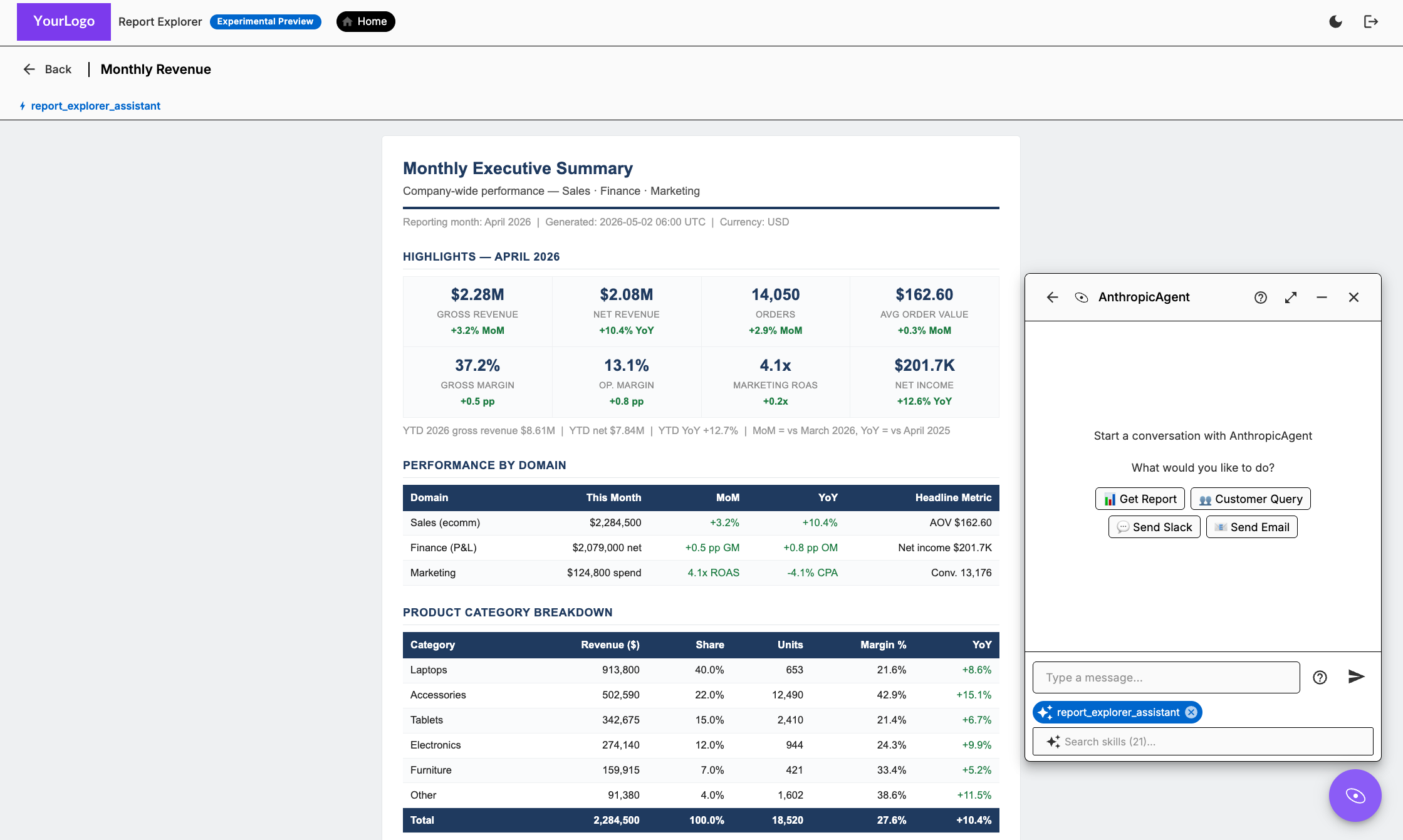Minimize the AnthropicAgent chat panel
The width and height of the screenshot is (1403, 840).
[1322, 298]
